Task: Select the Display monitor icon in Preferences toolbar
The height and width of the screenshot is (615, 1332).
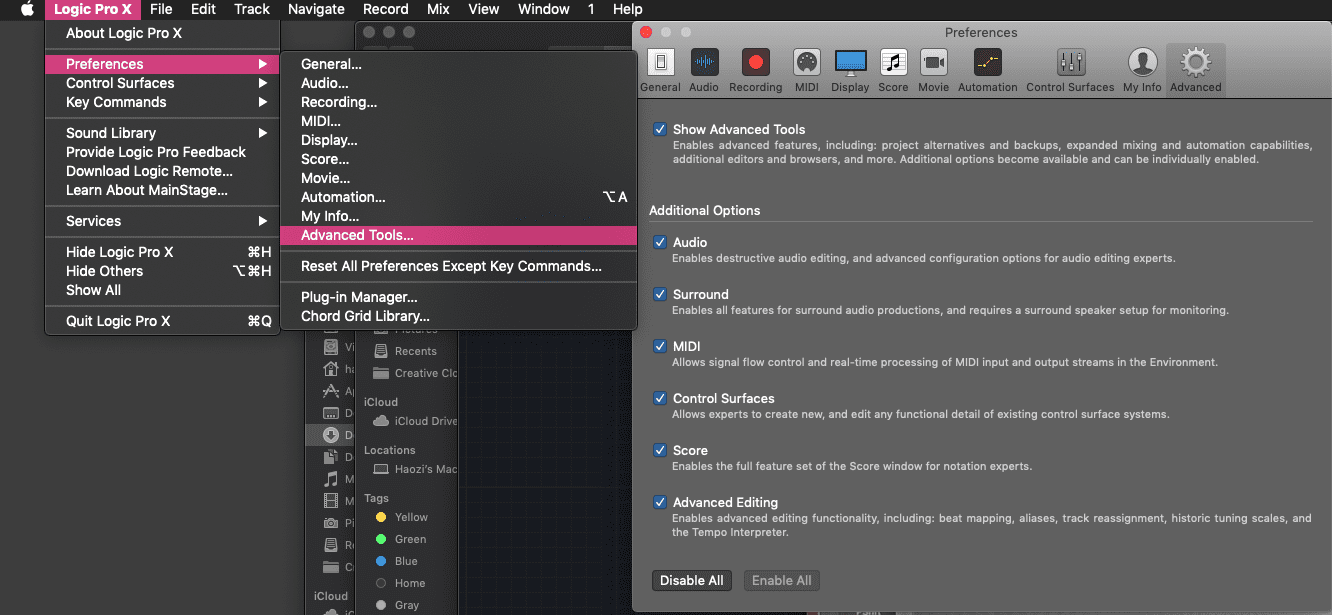Action: point(850,62)
